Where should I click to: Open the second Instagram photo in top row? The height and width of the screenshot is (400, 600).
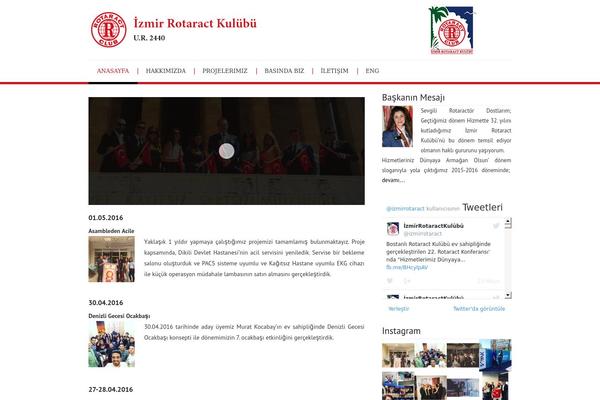430,355
